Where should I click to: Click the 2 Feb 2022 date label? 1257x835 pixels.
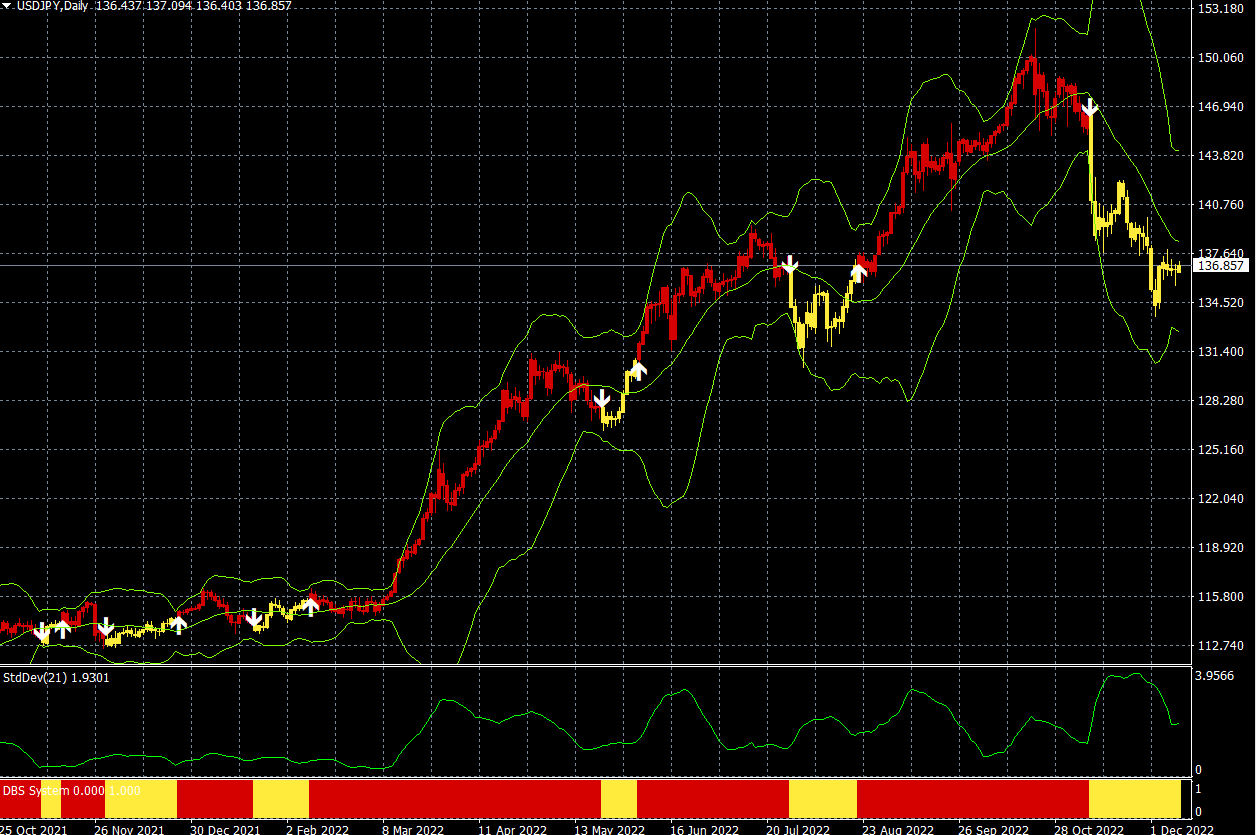320,829
